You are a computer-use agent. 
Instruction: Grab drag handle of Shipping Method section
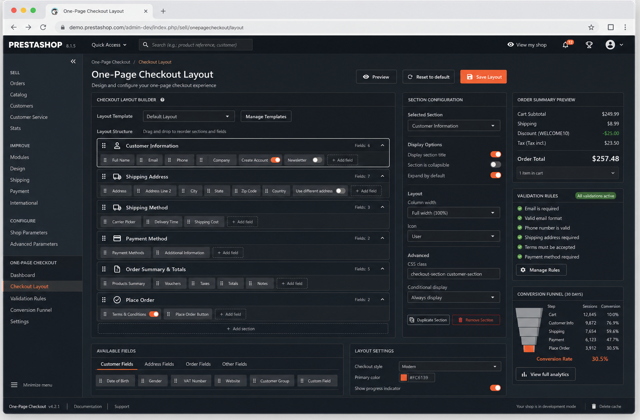(104, 207)
